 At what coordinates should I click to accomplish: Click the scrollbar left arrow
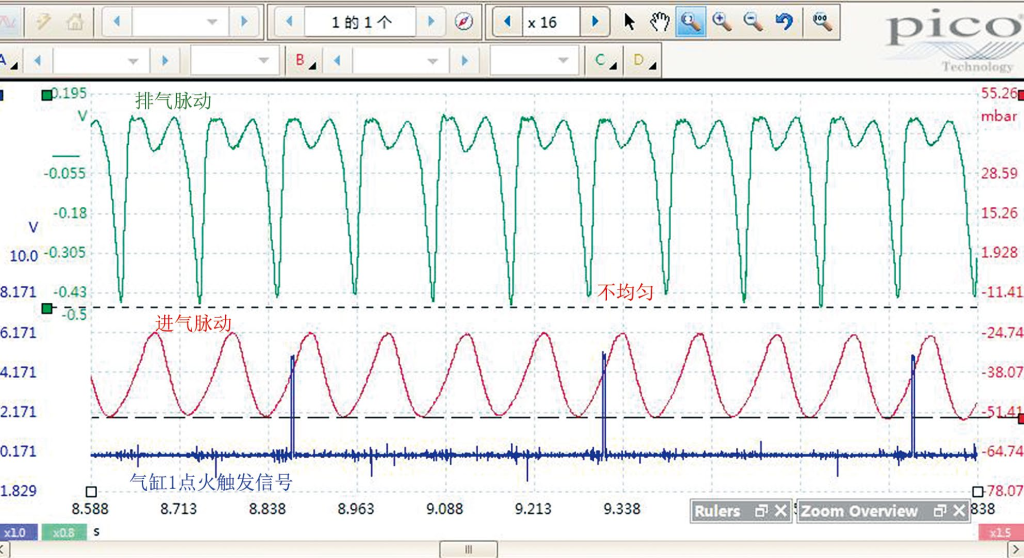point(4,550)
